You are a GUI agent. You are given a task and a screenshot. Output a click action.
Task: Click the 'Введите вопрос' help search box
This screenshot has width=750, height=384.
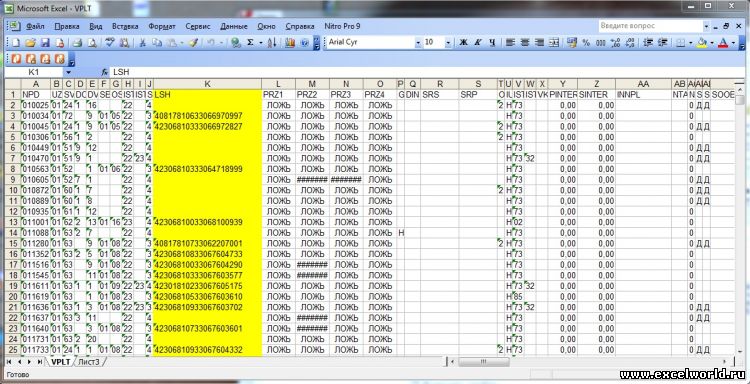point(651,26)
